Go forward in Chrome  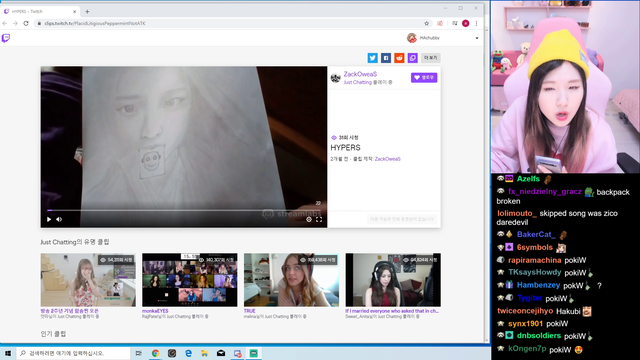pyautogui.click(x=15, y=23)
